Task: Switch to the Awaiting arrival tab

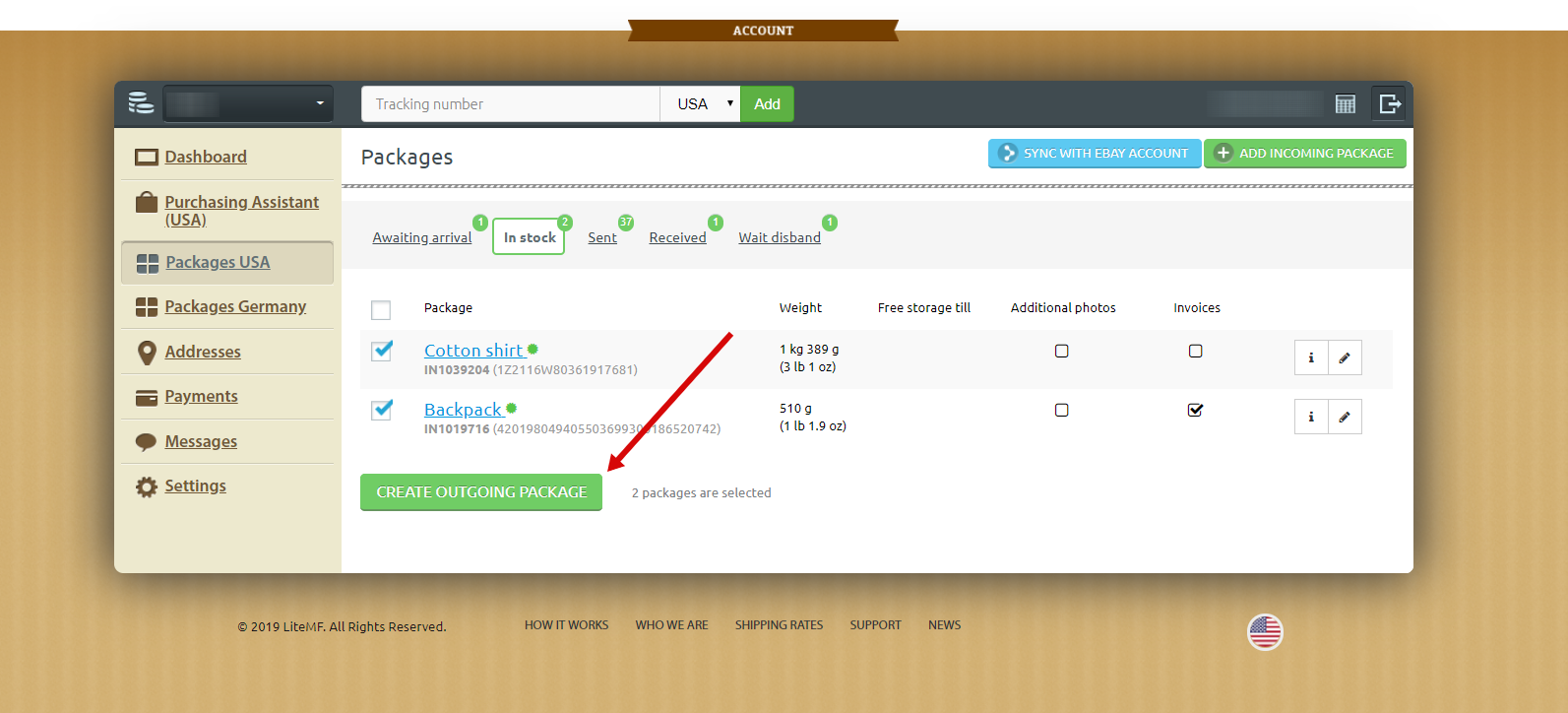Action: (x=421, y=237)
